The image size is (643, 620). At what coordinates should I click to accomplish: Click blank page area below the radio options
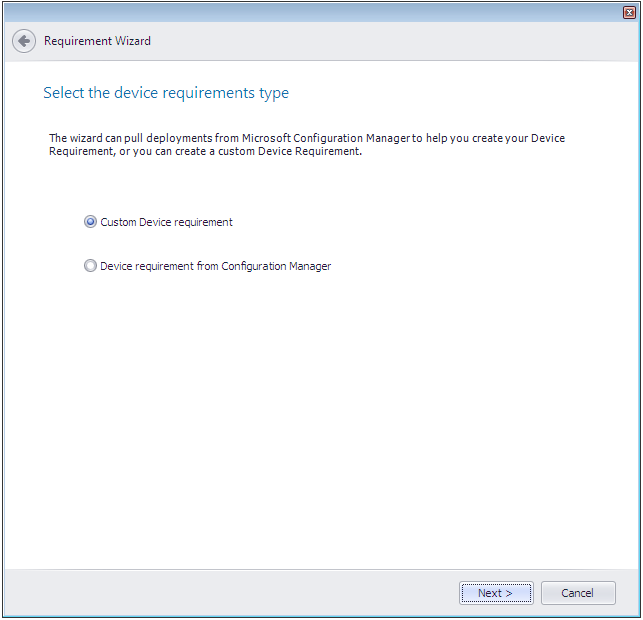[x=320, y=420]
